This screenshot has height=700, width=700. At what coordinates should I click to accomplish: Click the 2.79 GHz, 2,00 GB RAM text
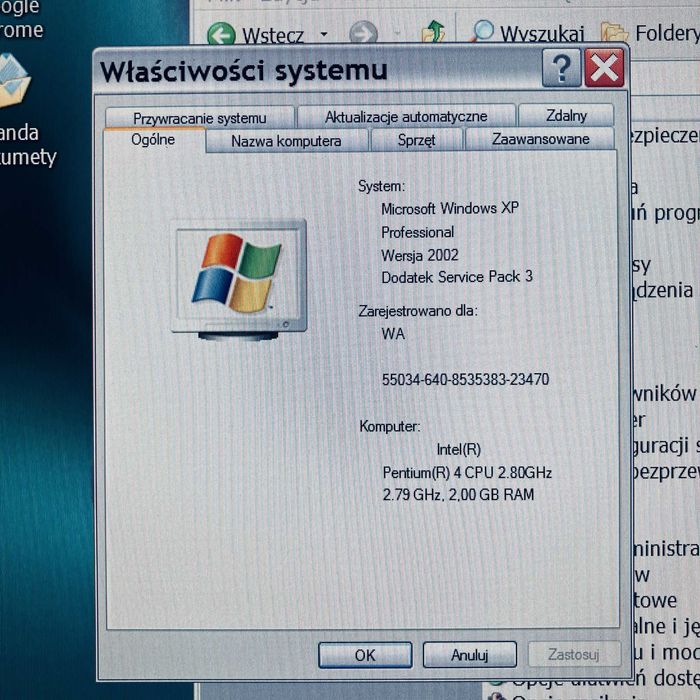point(458,495)
